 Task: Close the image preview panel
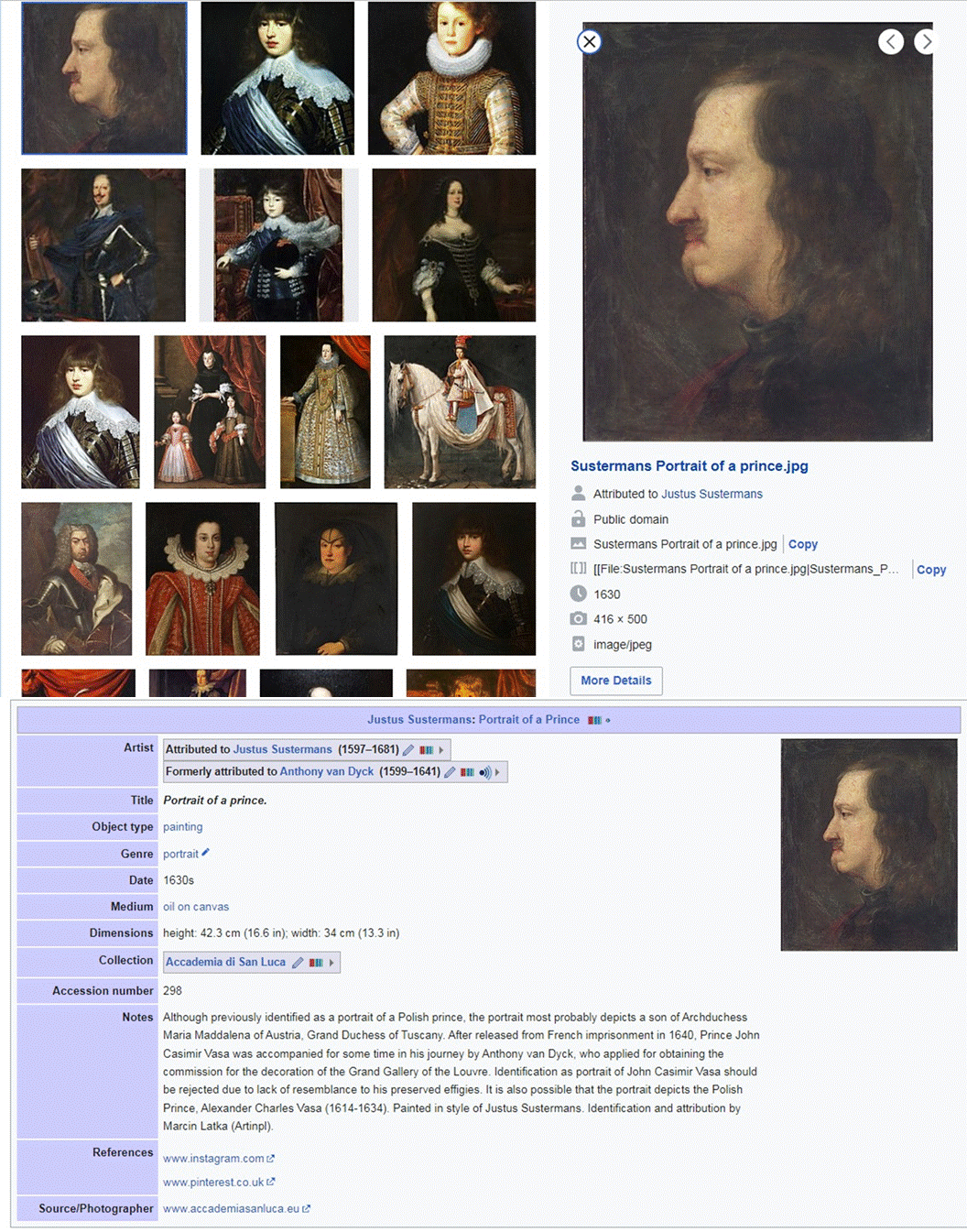590,41
